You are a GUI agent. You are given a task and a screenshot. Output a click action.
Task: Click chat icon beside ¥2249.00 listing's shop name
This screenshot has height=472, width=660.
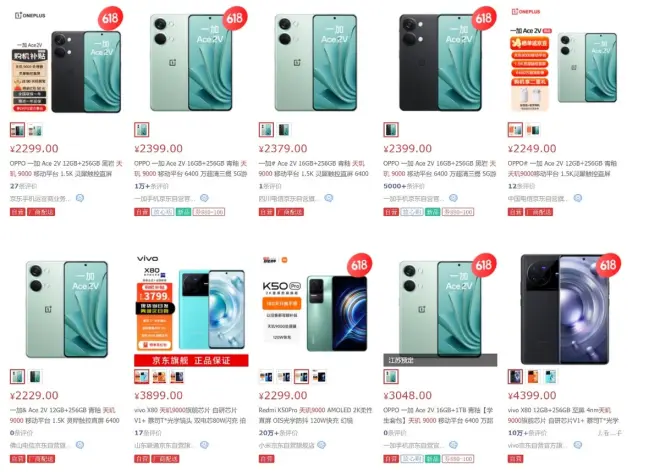(x=578, y=198)
